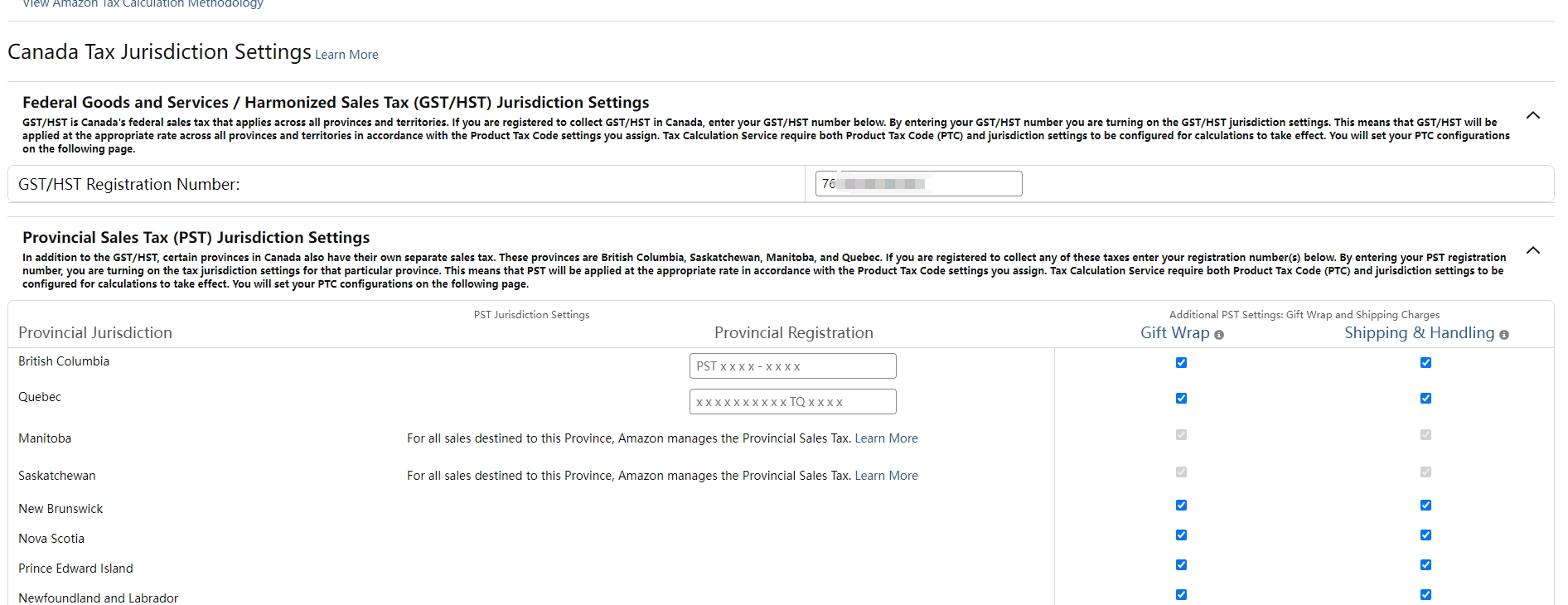
Task: Collapse the Federal GST/HST settings section
Action: (x=1533, y=115)
